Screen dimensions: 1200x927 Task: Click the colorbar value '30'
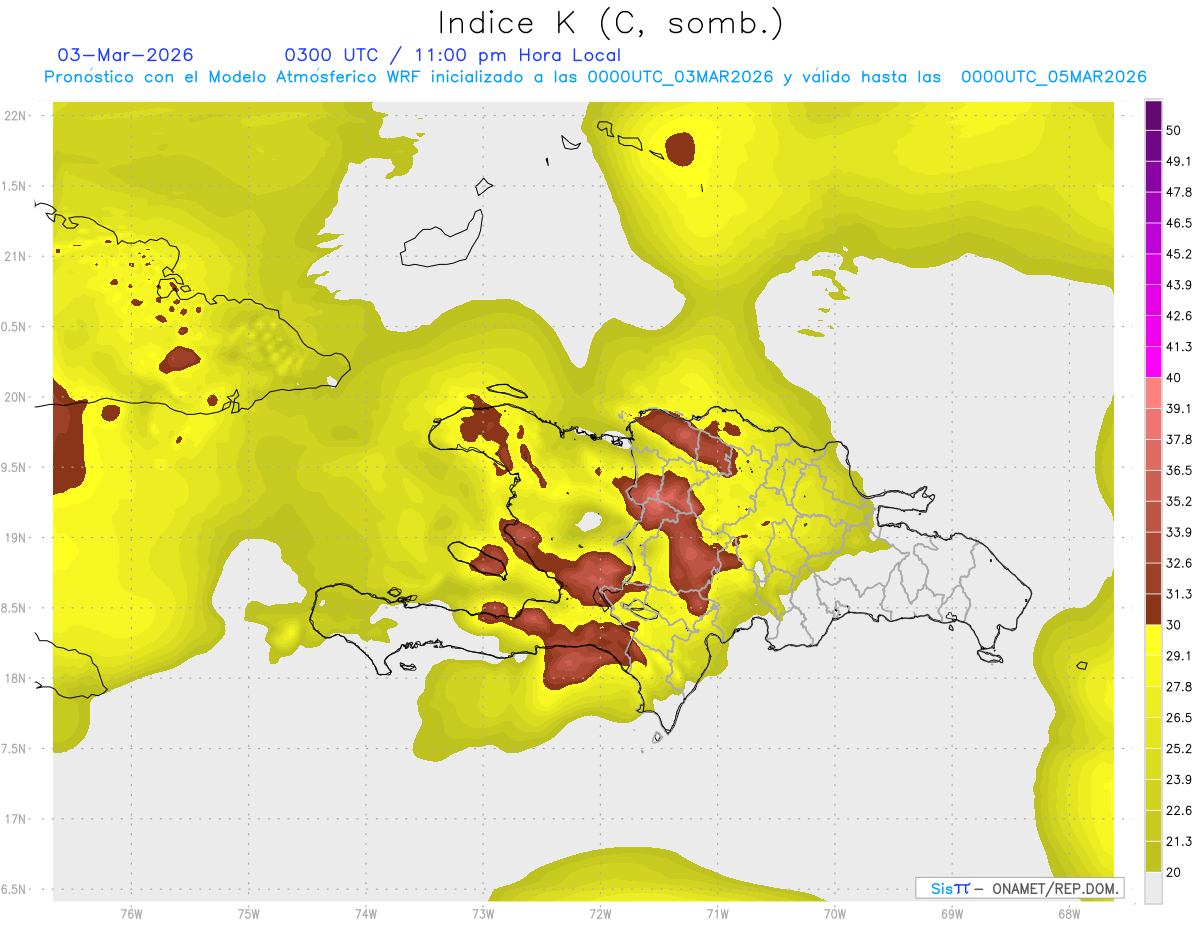pos(1175,625)
